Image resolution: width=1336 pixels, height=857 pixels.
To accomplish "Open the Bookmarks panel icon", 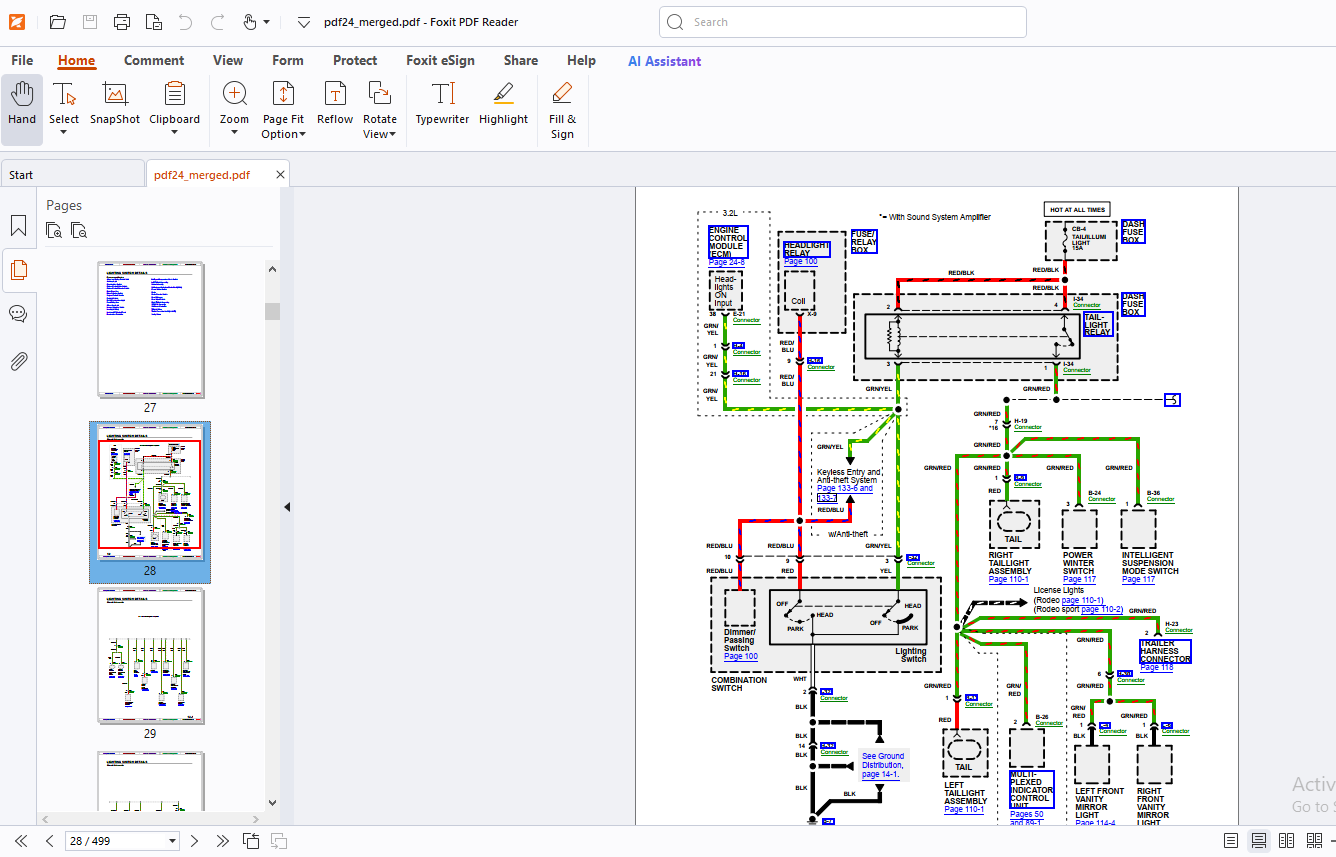I will (x=18, y=226).
